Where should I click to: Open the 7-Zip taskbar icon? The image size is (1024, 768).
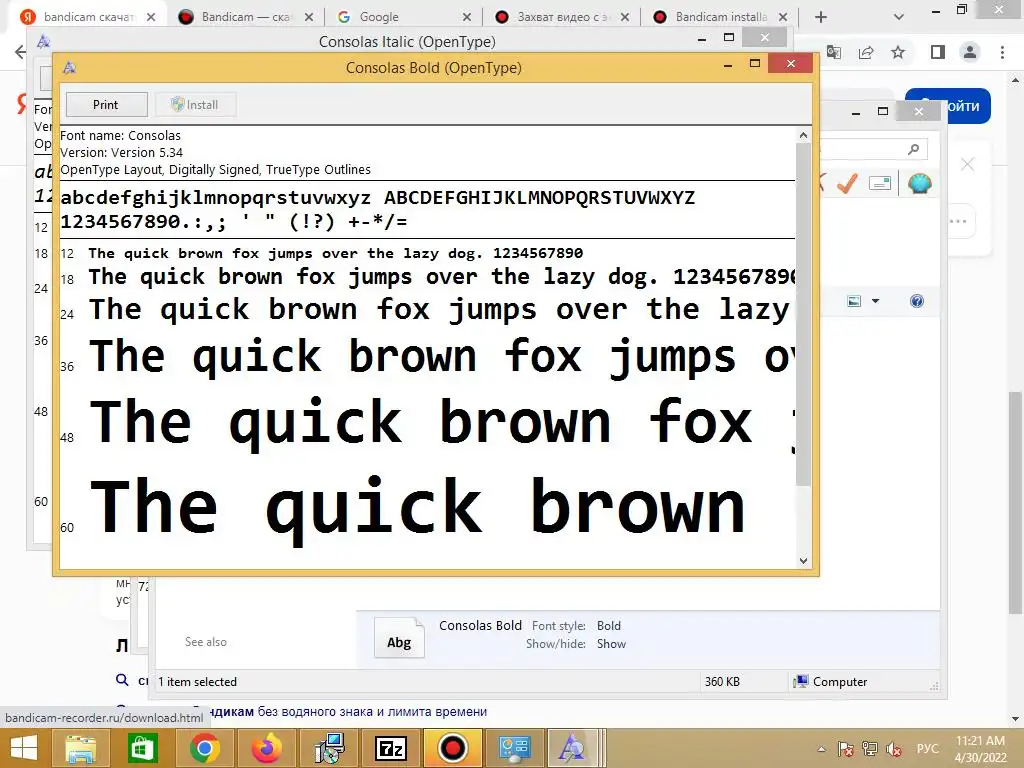pyautogui.click(x=391, y=748)
